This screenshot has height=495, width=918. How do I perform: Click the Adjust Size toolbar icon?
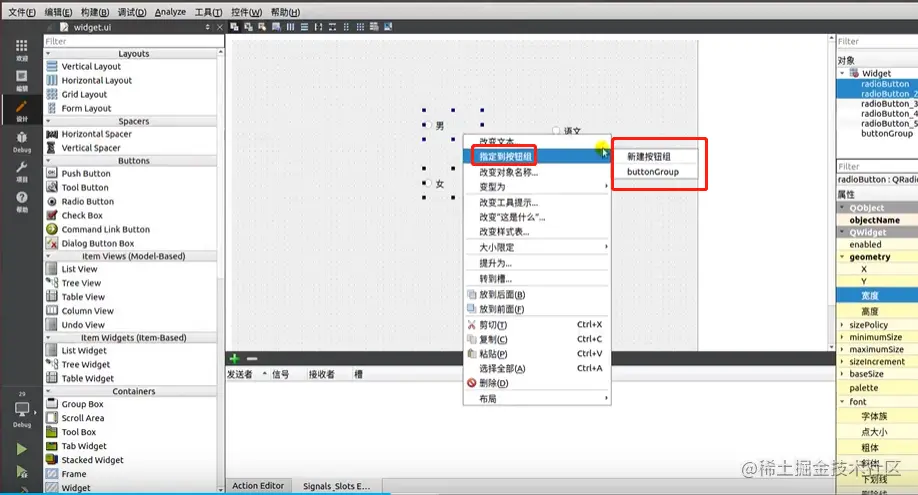tap(388, 27)
